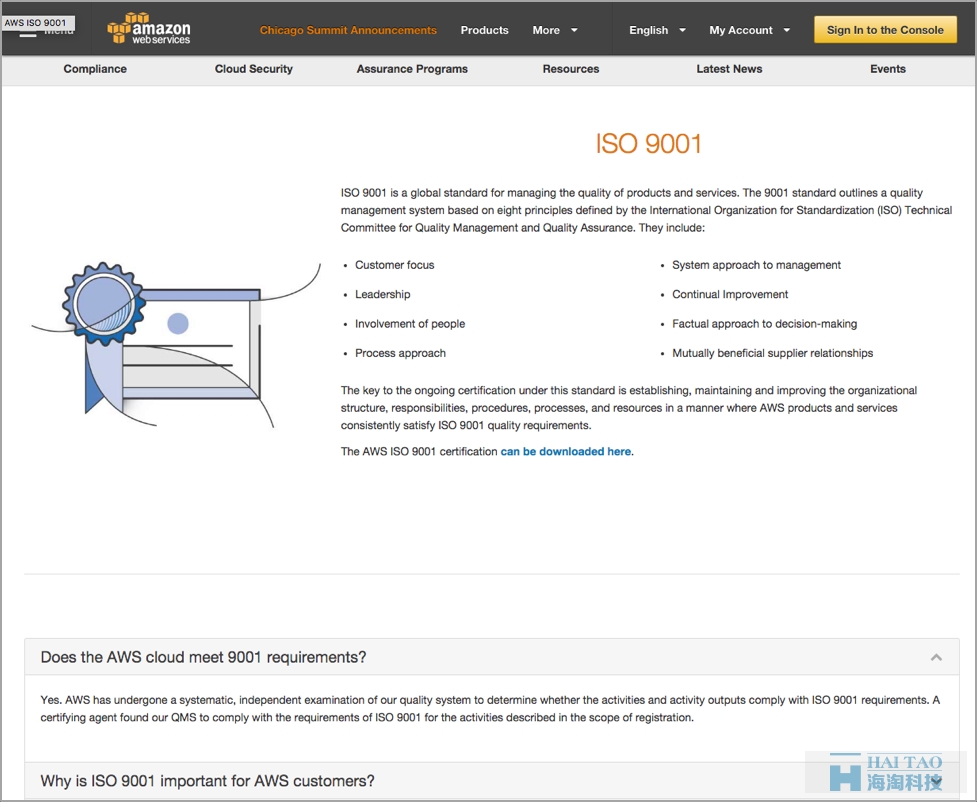The image size is (977, 802).
Task: View the Latest News tab
Action: pos(729,69)
